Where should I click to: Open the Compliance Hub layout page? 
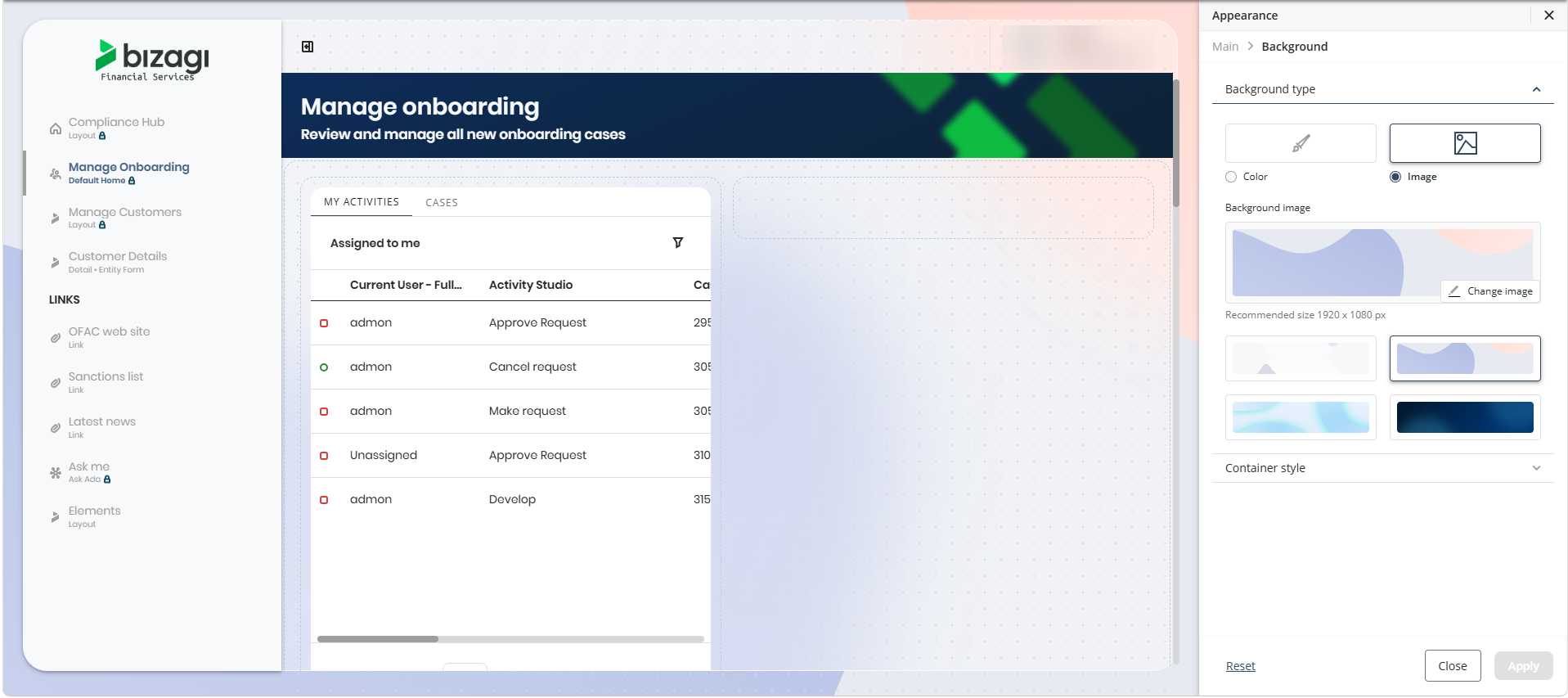tap(116, 128)
